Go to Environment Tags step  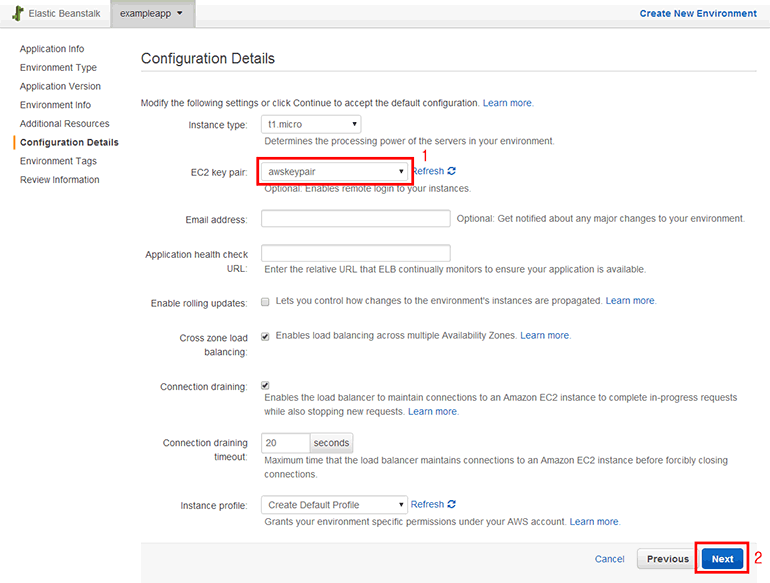[58, 161]
